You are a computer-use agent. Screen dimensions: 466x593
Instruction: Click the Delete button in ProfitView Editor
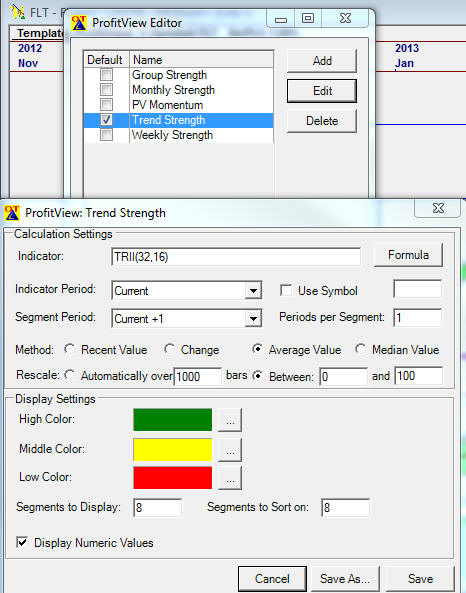[x=322, y=121]
